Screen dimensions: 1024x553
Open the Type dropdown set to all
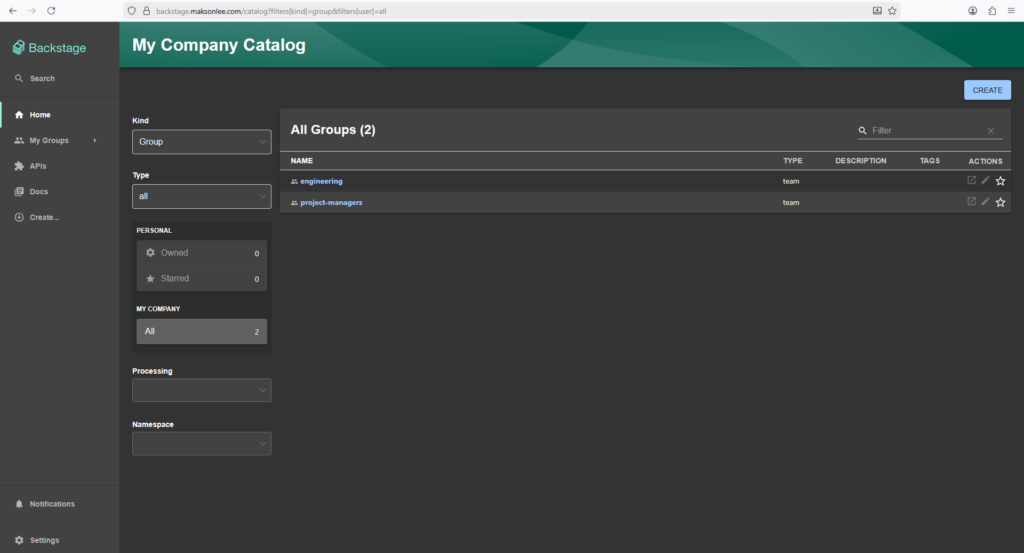click(x=201, y=196)
